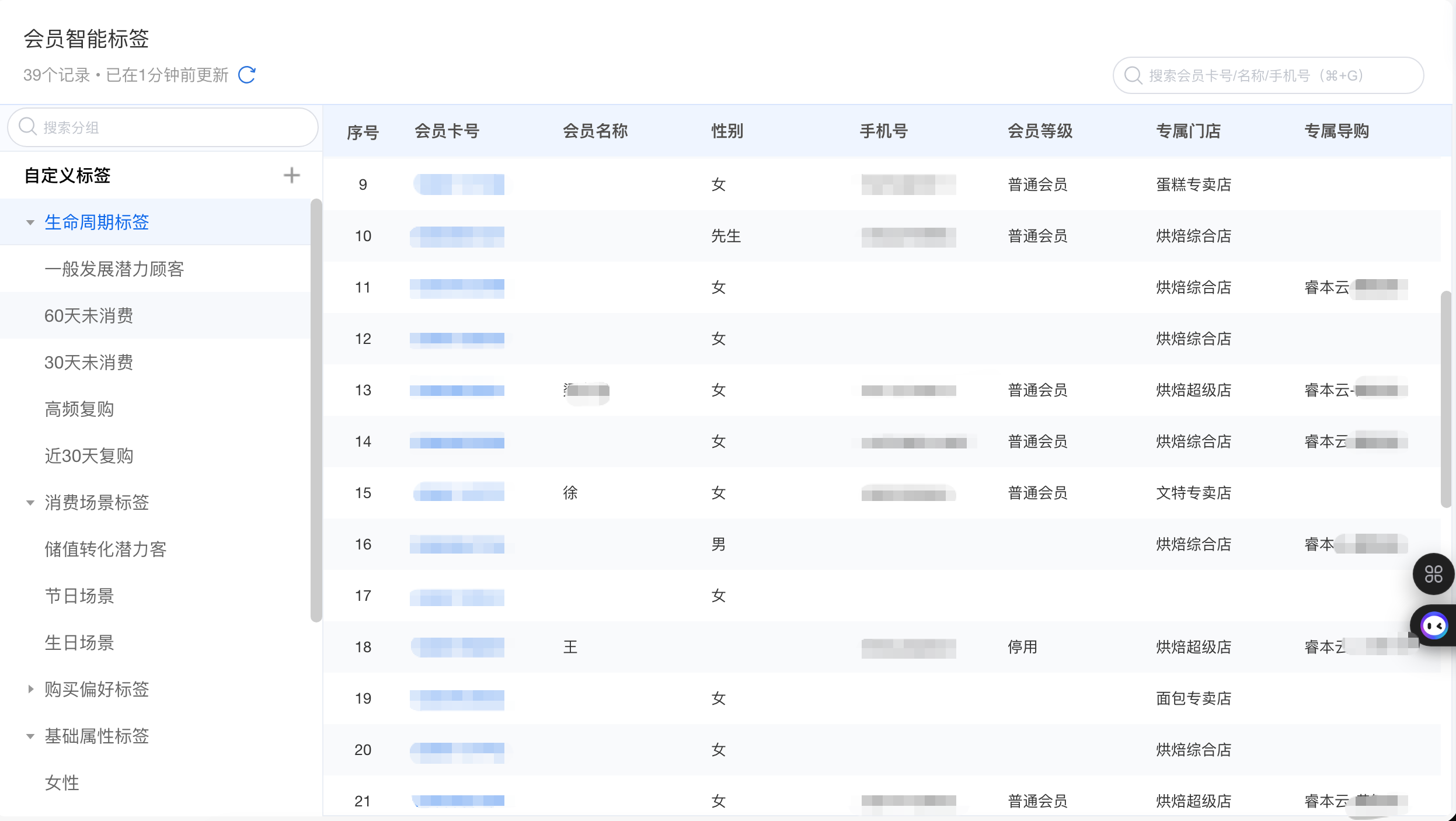Click the magnifier icon in 搜索分组 box
The height and width of the screenshot is (821, 1456).
click(x=27, y=127)
